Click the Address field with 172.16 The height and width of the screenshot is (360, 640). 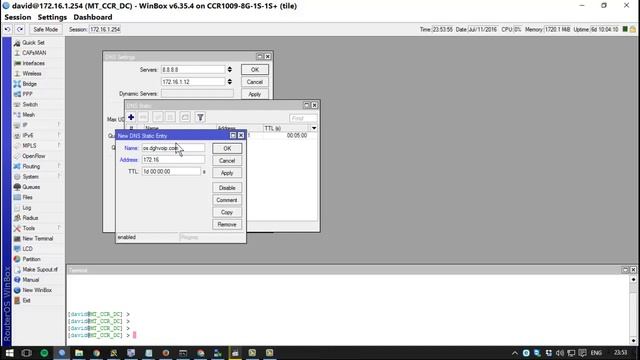click(173, 160)
